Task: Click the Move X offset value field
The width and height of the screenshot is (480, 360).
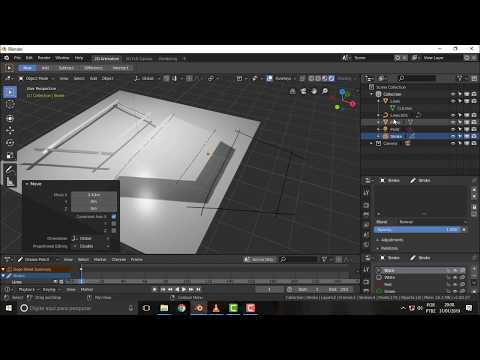Action: tap(94, 194)
